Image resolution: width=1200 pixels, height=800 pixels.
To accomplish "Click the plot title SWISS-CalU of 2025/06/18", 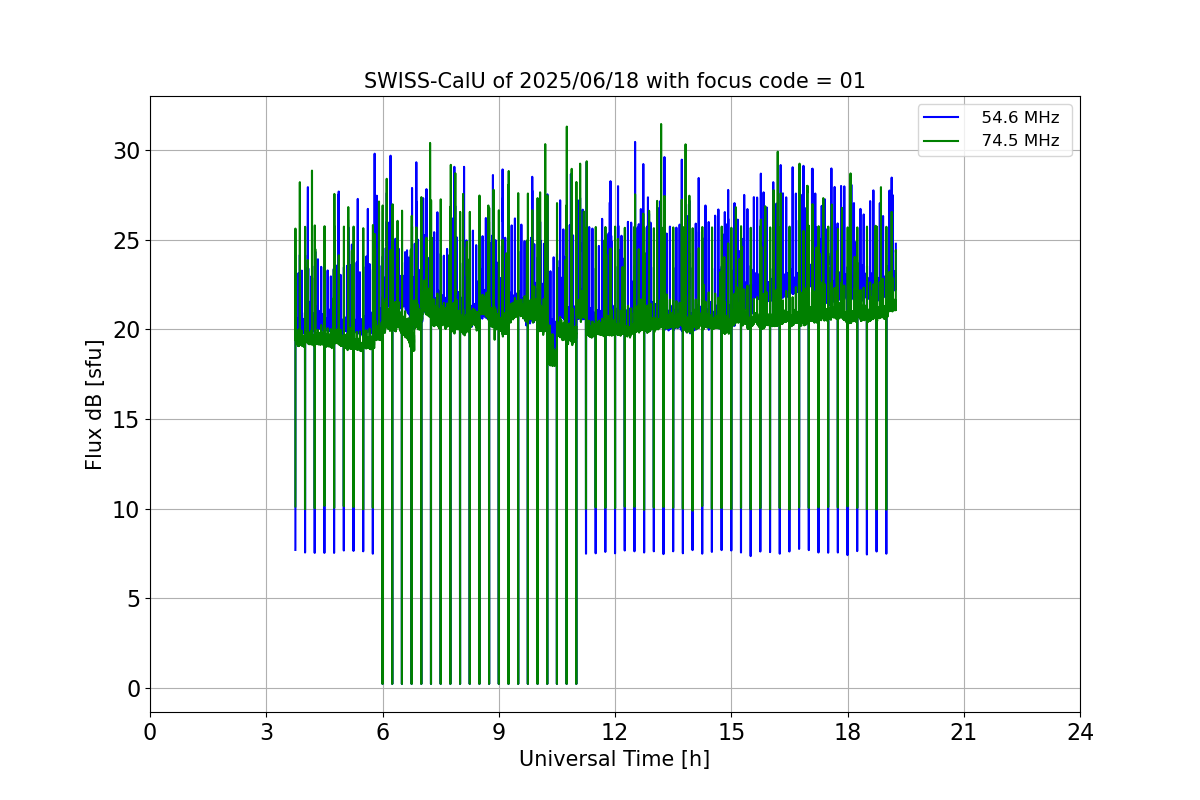I will pos(614,81).
